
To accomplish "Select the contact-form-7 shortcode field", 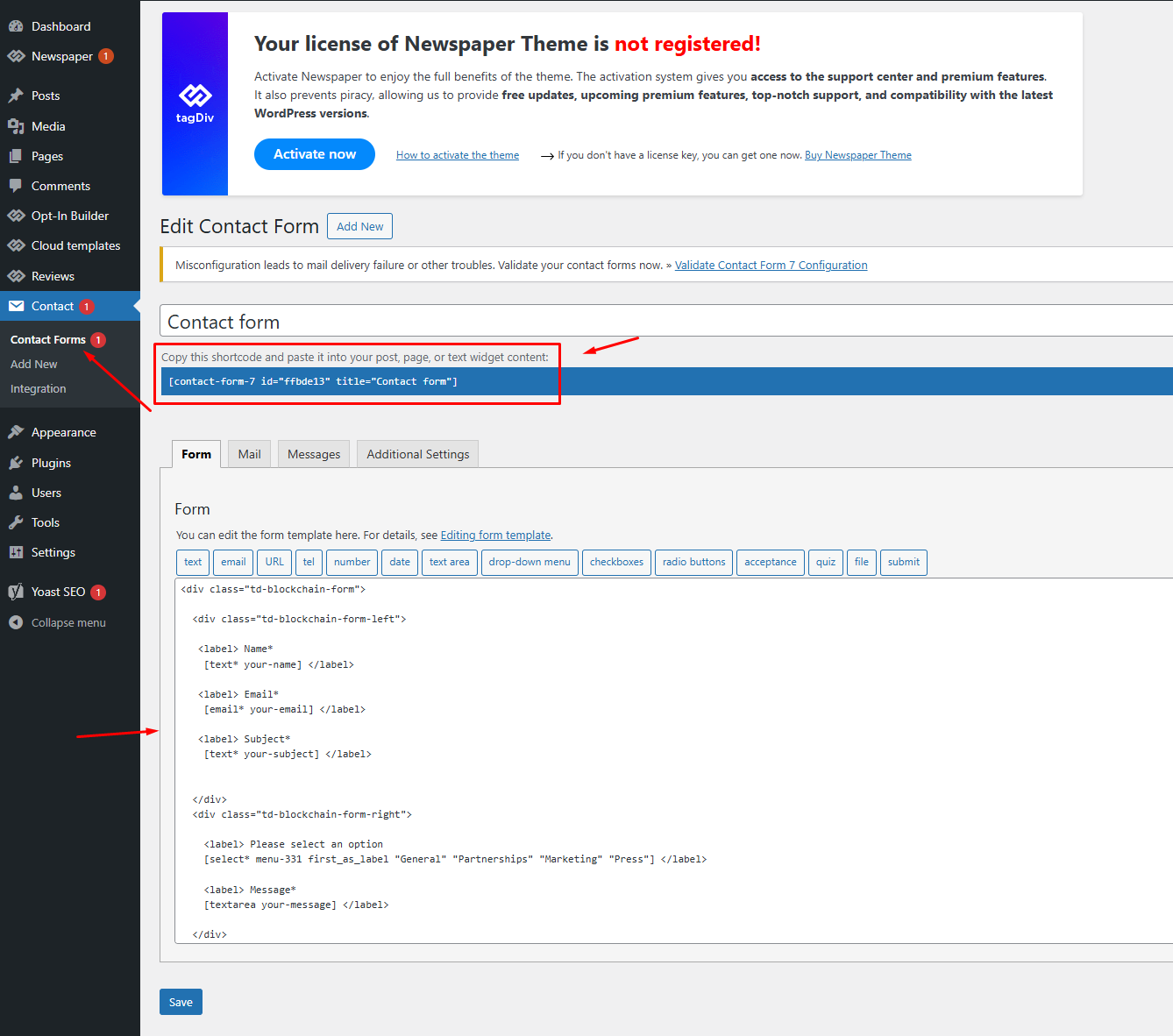I will [666, 381].
